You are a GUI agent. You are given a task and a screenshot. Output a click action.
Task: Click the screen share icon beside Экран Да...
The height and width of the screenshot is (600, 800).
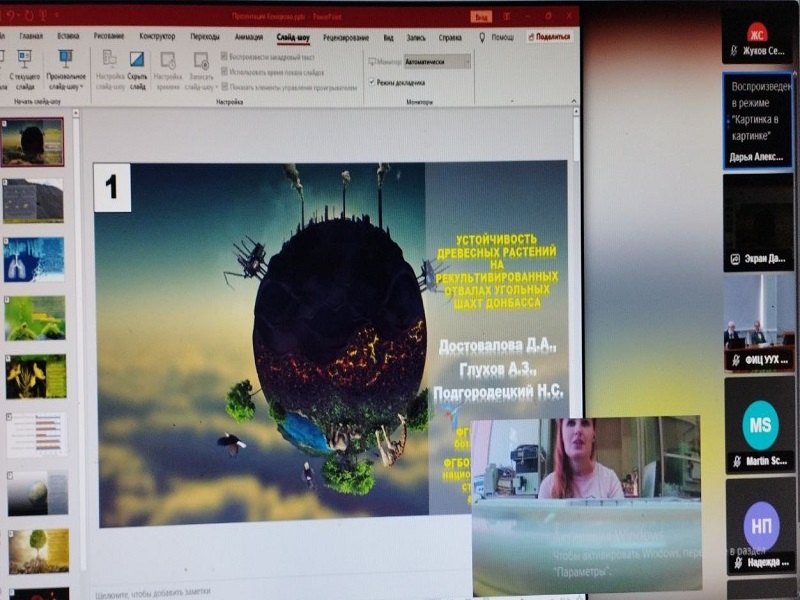(735, 259)
